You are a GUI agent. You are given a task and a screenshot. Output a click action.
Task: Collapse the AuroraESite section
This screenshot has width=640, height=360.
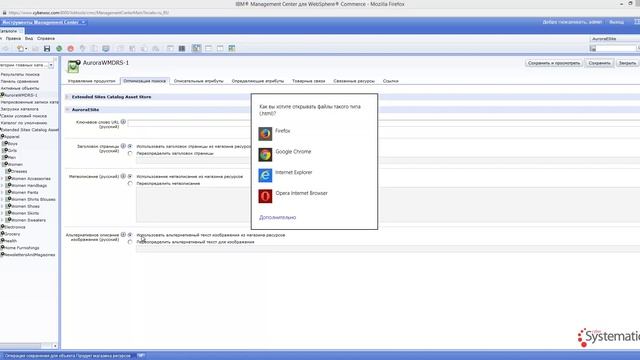click(67, 109)
